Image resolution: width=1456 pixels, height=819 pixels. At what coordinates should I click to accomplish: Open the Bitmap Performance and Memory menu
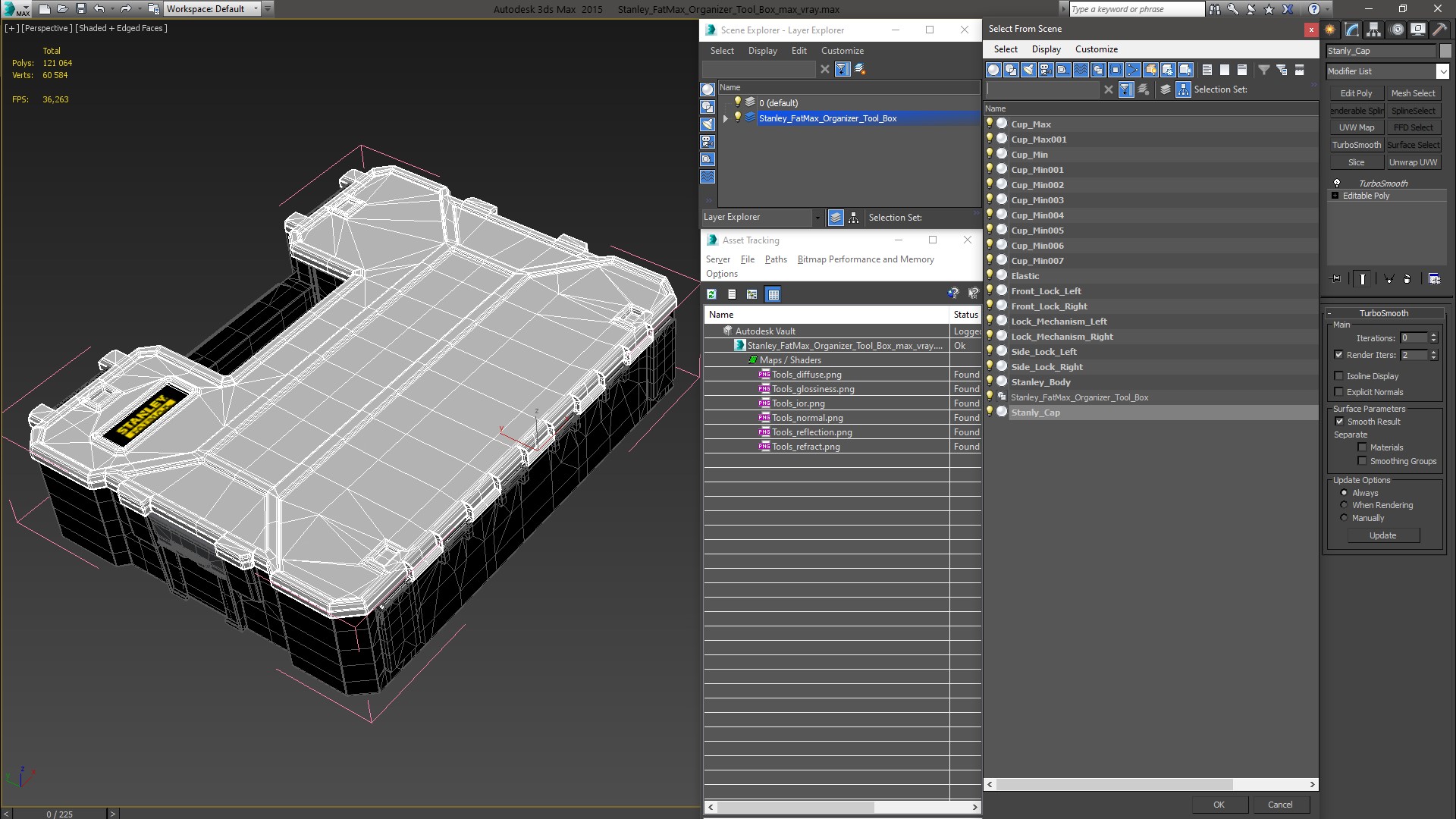click(x=865, y=259)
